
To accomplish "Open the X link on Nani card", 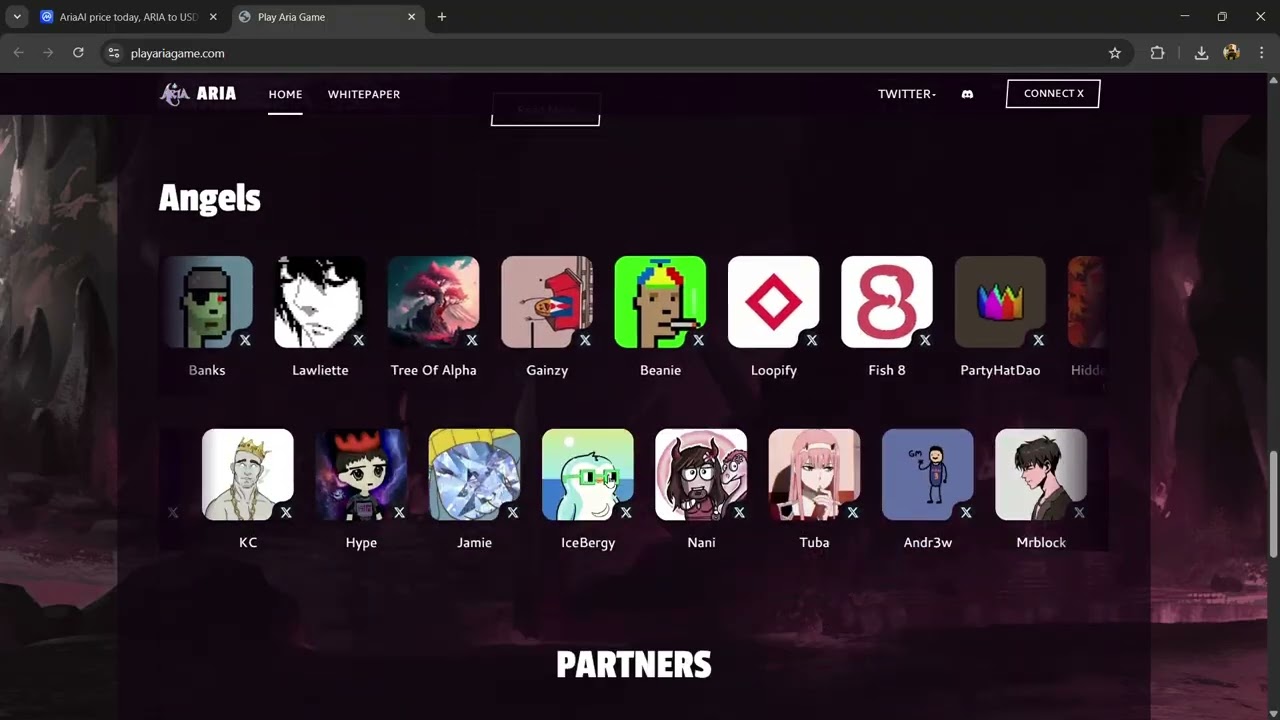I will click(x=739, y=512).
